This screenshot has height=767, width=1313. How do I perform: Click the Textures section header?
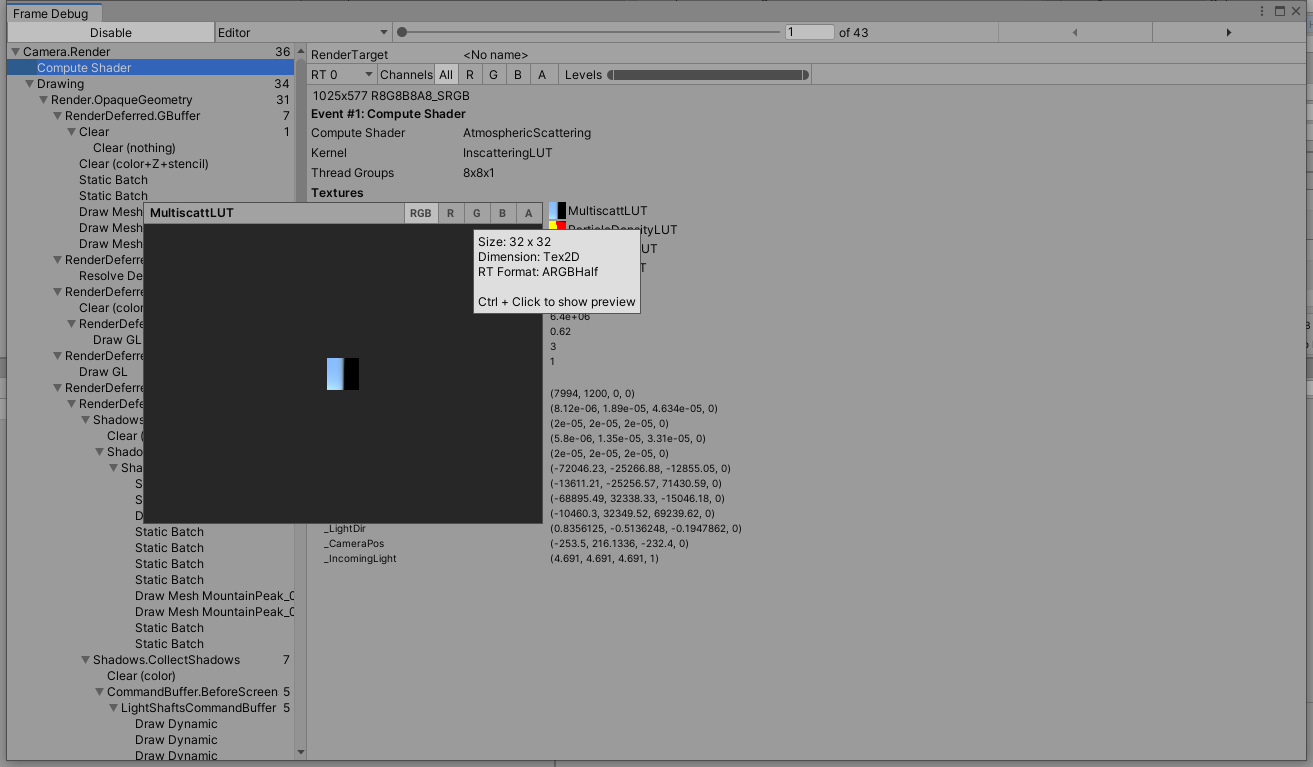coord(337,193)
